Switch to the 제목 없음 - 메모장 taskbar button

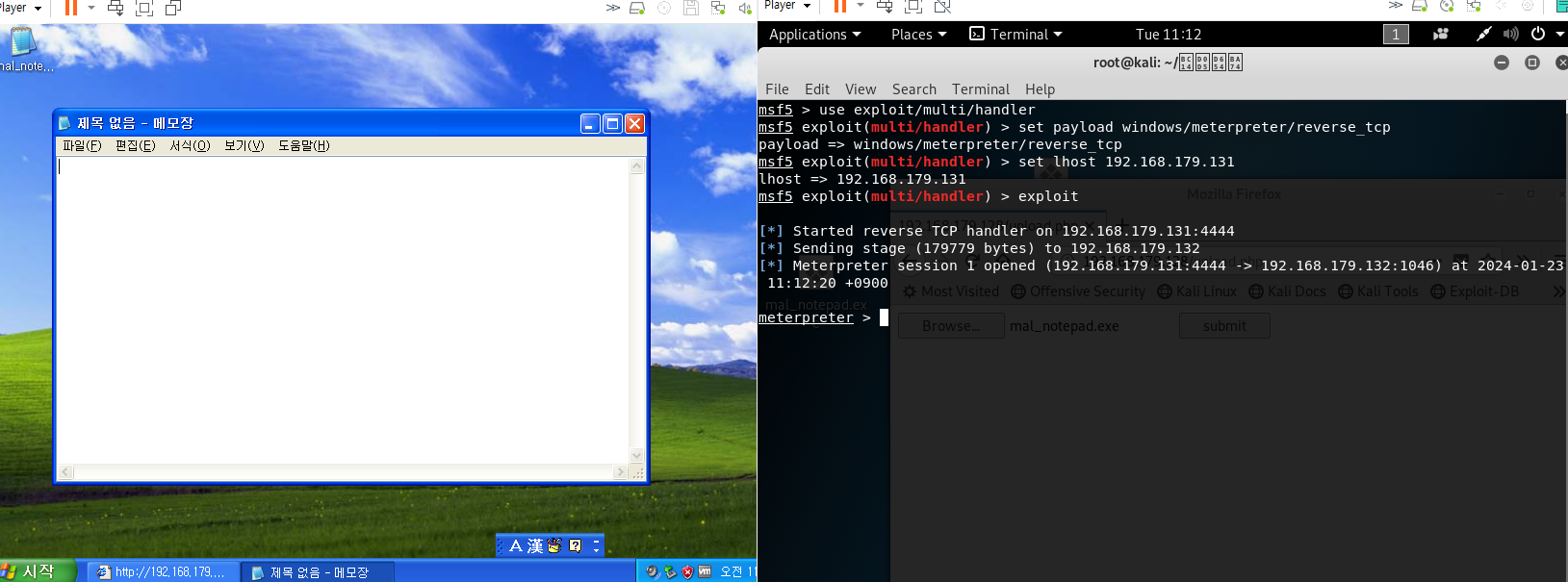pyautogui.click(x=318, y=572)
